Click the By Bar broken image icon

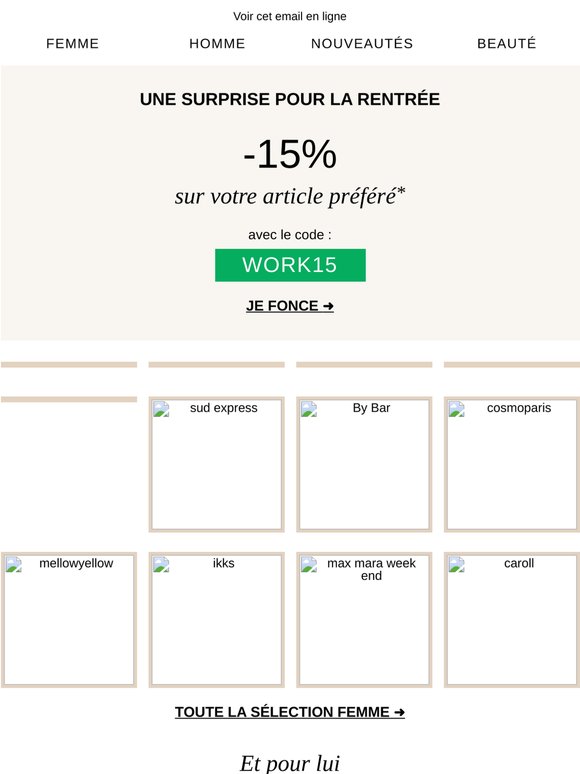click(309, 409)
